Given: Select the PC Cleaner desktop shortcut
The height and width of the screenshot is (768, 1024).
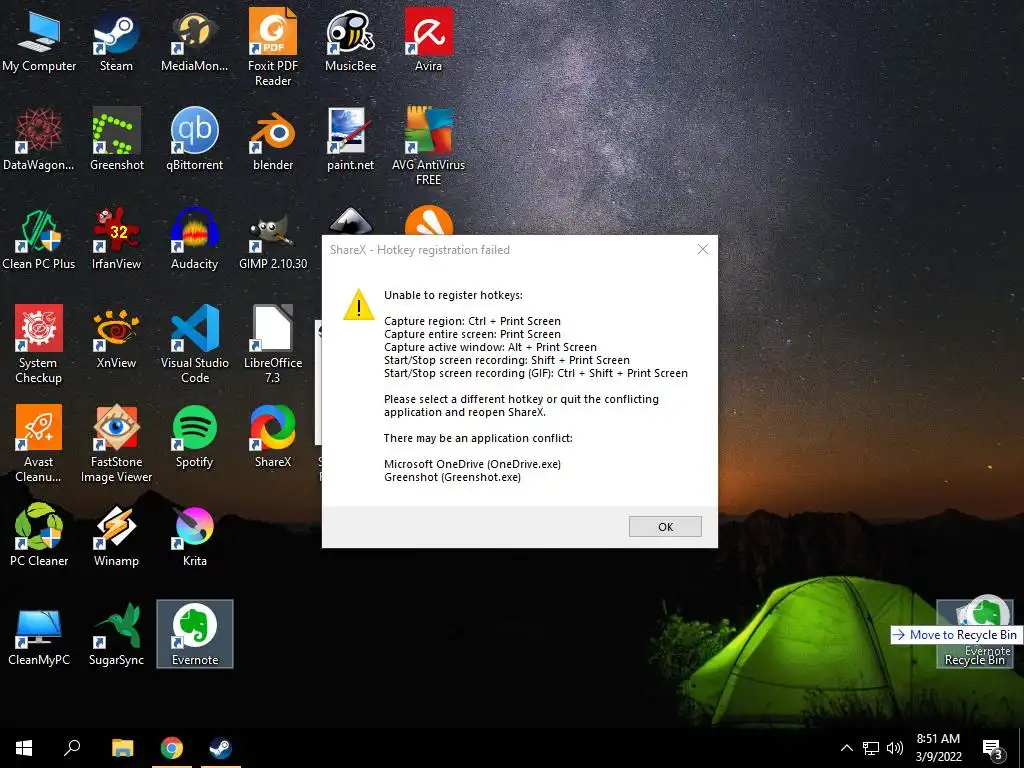Looking at the screenshot, I should 39,536.
